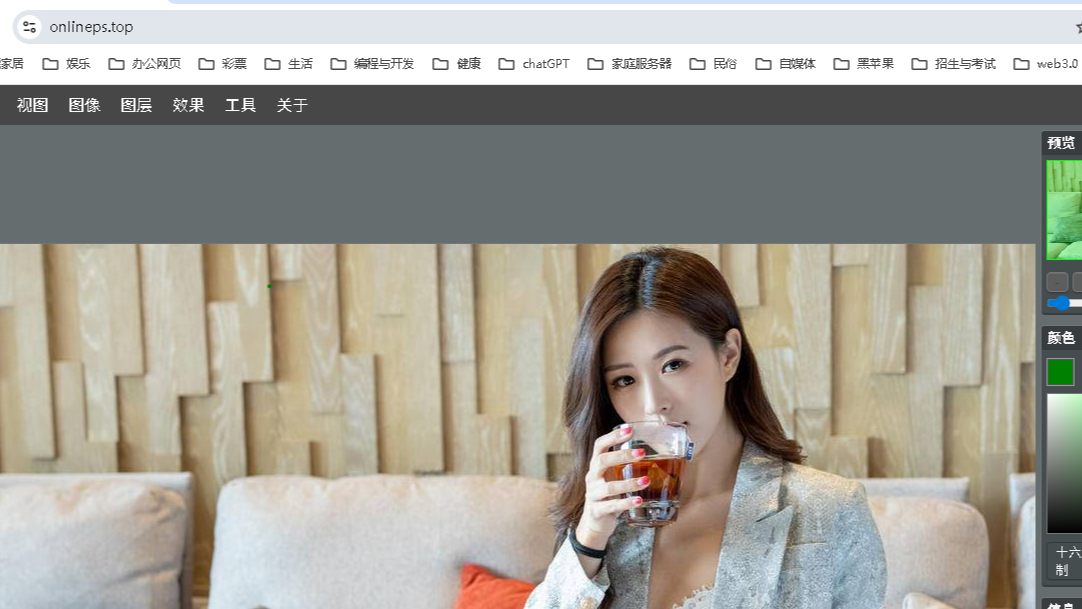
Task: Select the green foreground color swatch
Action: (1059, 371)
